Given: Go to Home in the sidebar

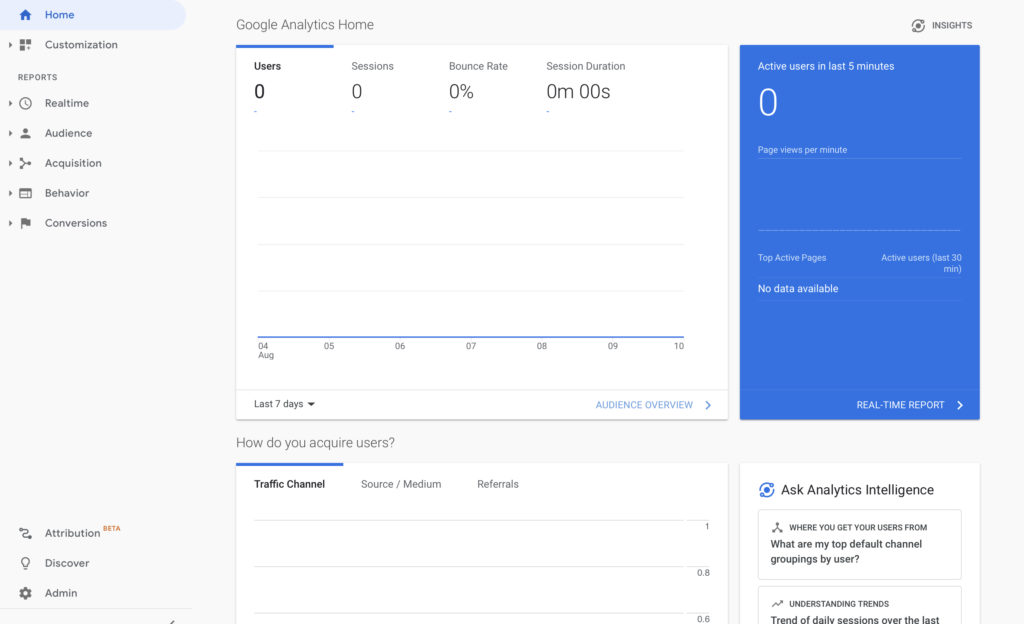Looking at the screenshot, I should pos(59,14).
